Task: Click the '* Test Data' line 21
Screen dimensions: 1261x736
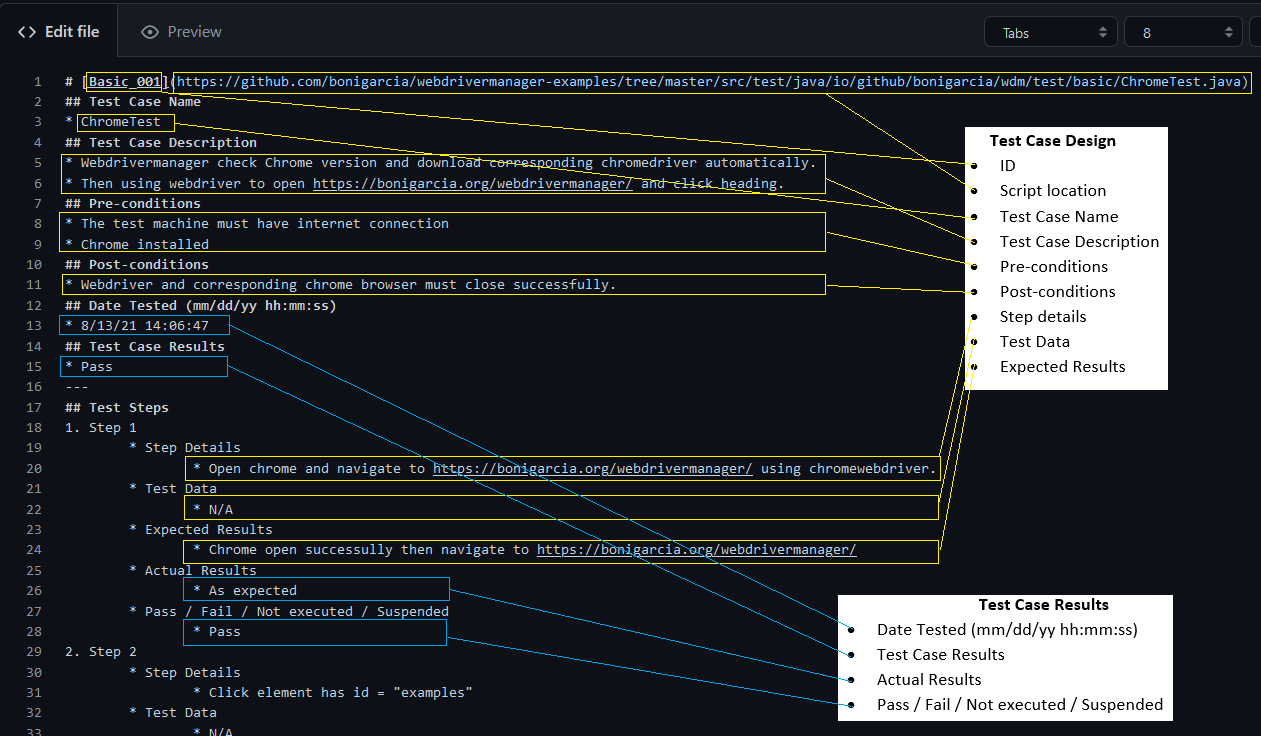Action: click(x=173, y=488)
